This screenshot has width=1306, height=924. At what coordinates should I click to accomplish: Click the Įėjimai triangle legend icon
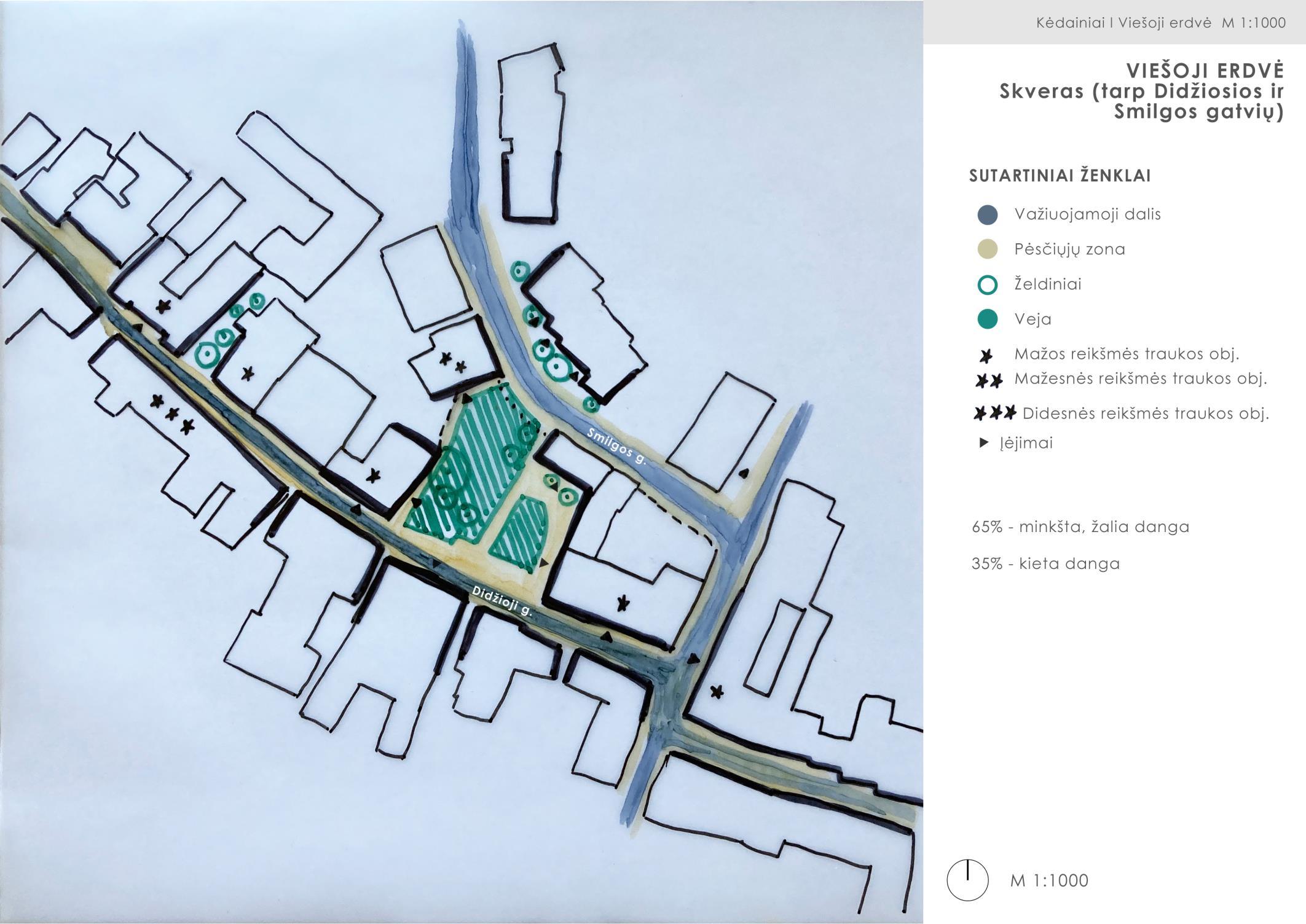point(983,442)
